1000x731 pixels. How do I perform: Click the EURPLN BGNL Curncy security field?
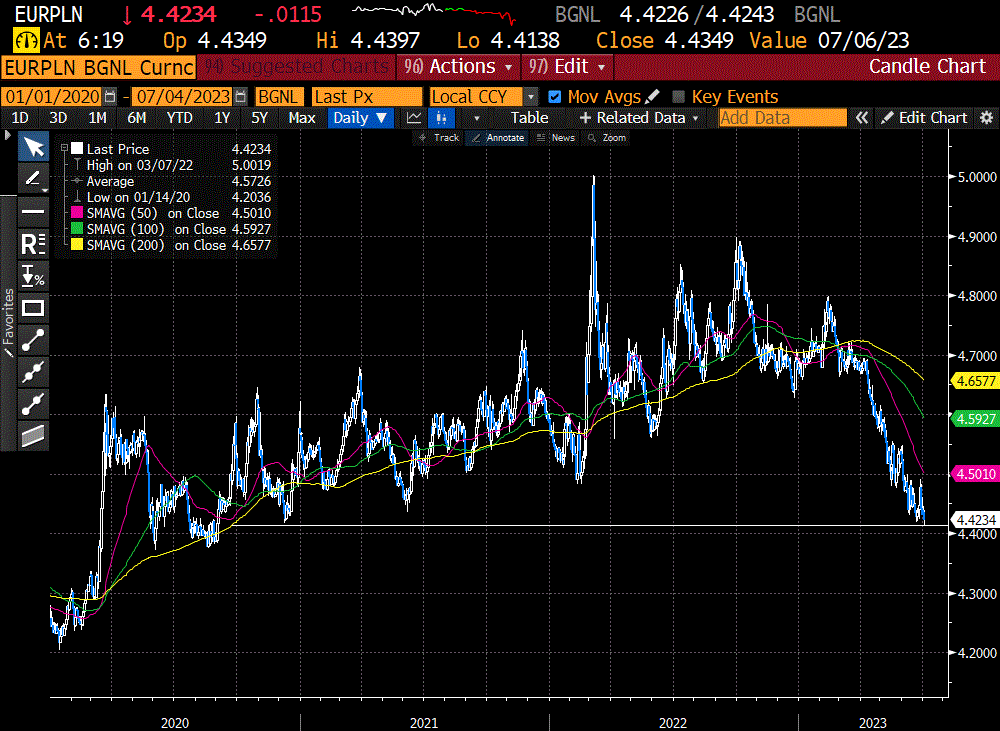click(98, 67)
